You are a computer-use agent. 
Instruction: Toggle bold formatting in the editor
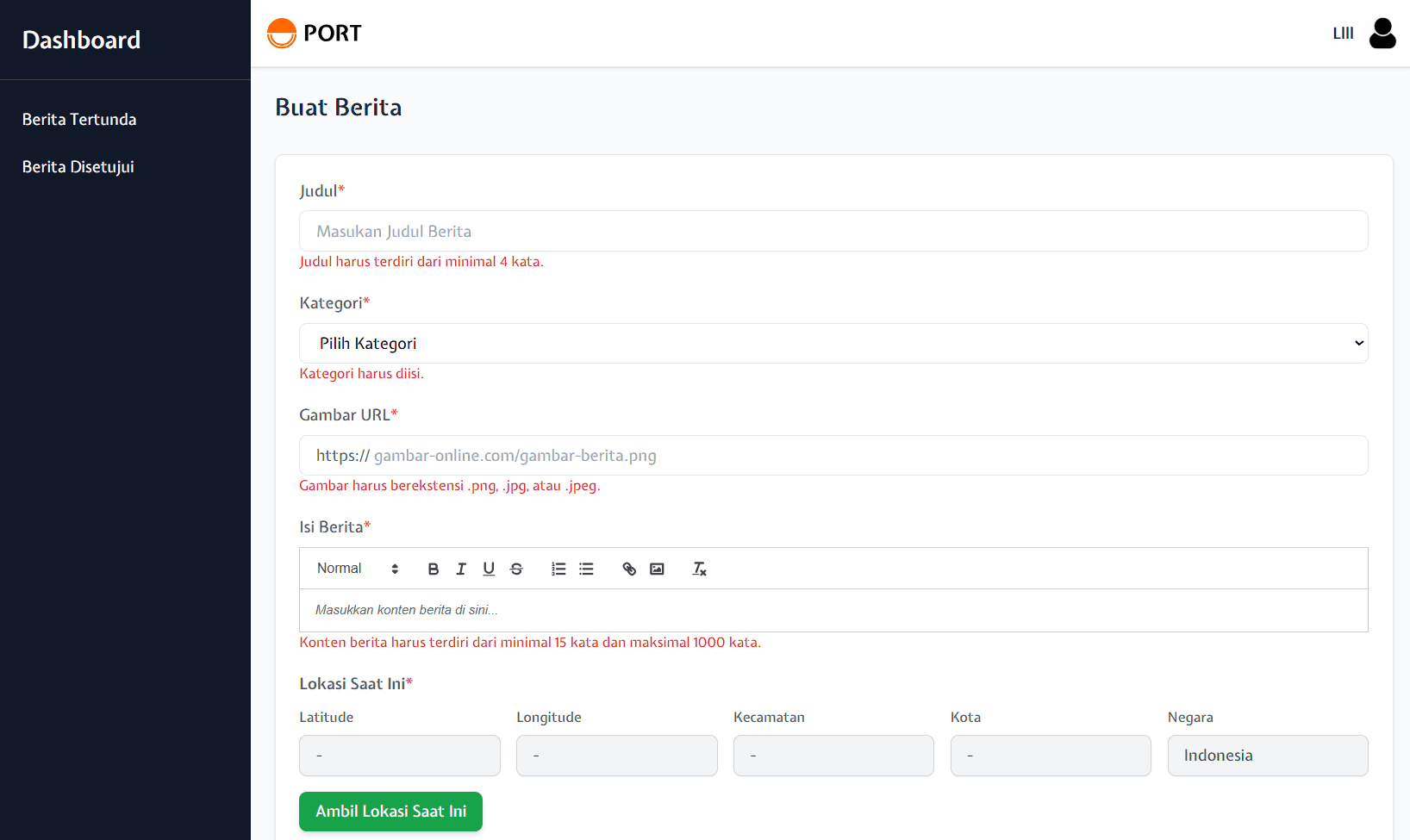(434, 569)
